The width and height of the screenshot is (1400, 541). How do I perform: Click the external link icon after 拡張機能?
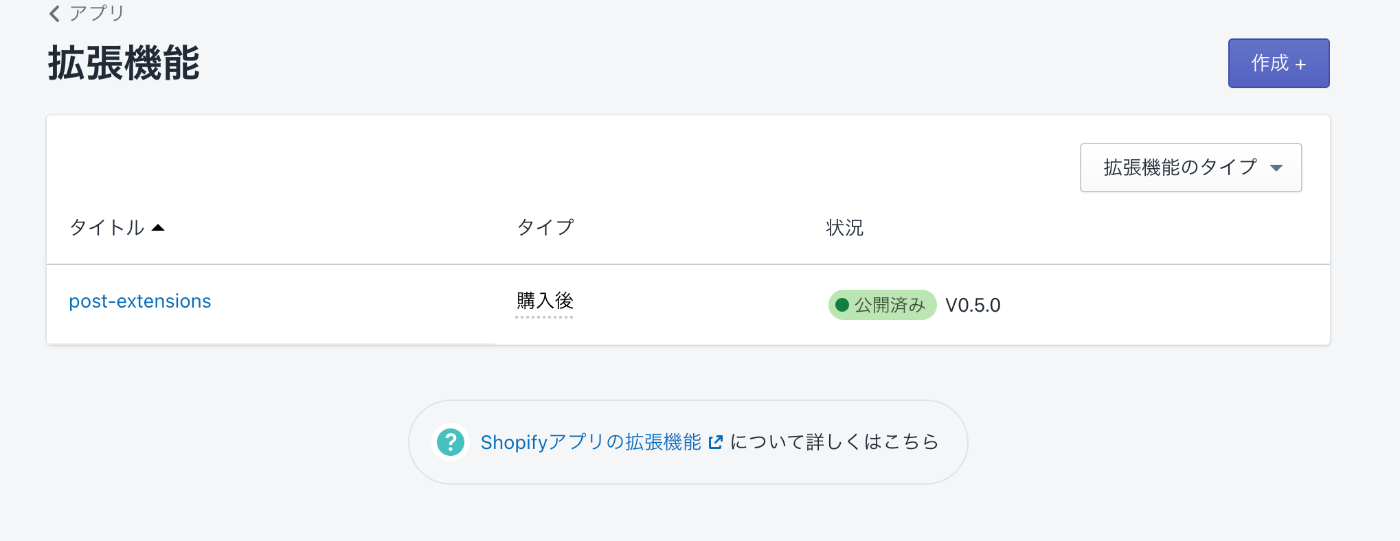(715, 442)
